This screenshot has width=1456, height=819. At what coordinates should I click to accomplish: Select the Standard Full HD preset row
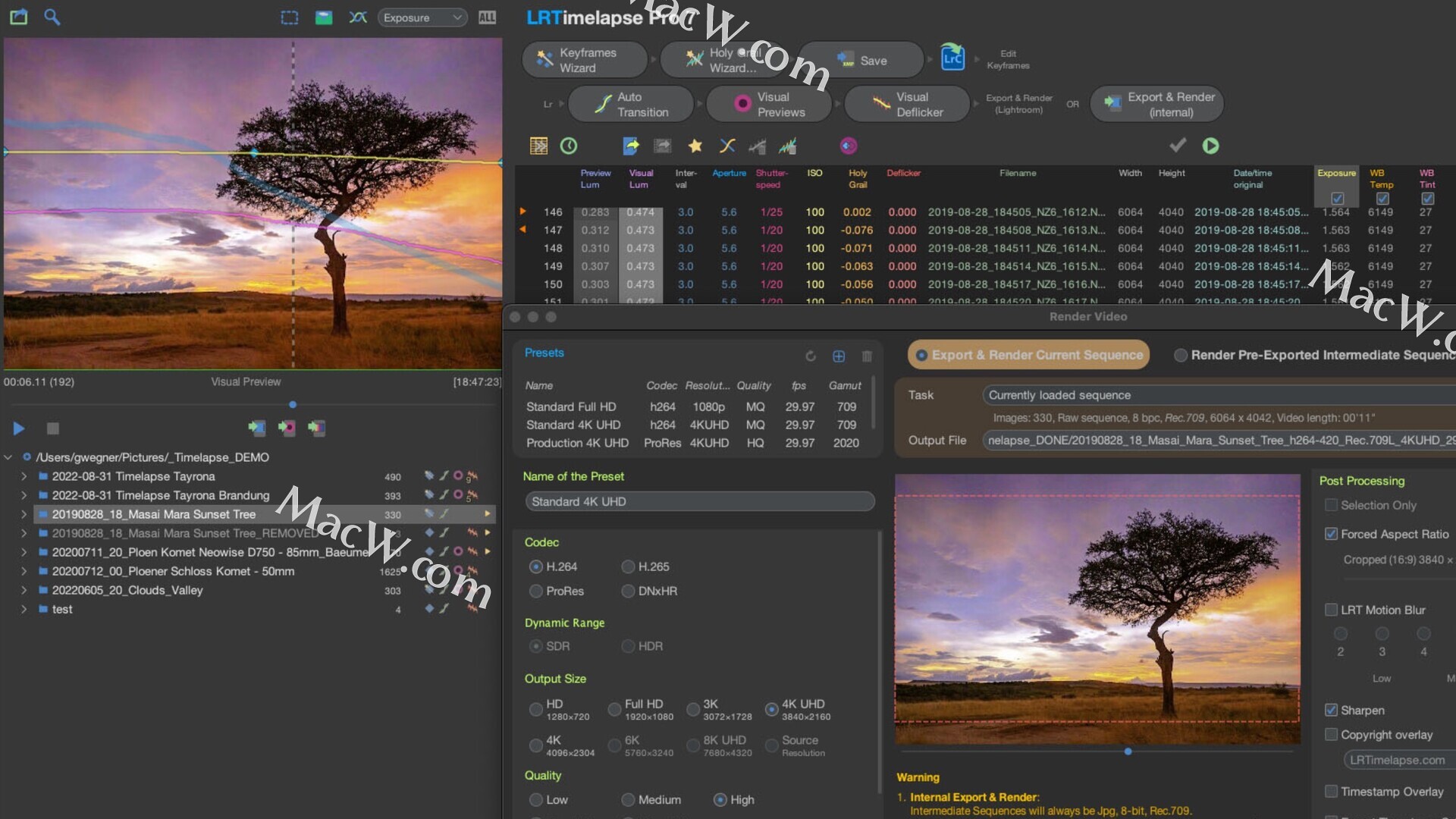[692, 406]
